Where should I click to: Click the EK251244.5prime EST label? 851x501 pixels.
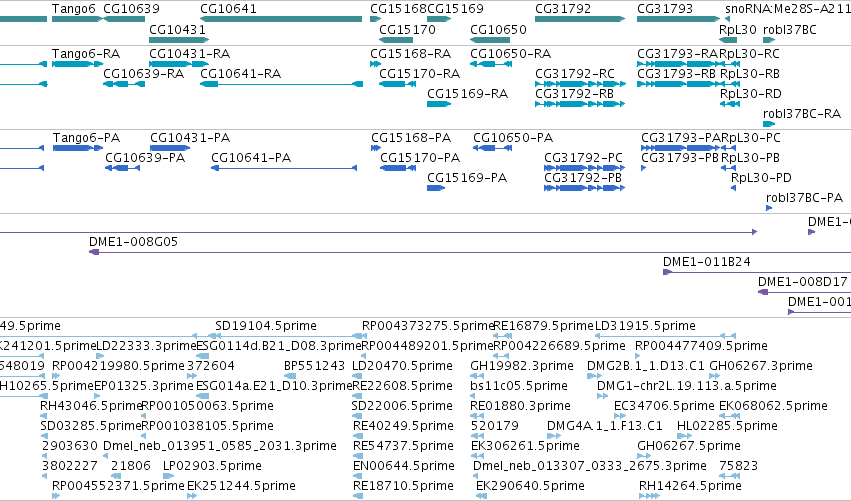[x=242, y=487]
